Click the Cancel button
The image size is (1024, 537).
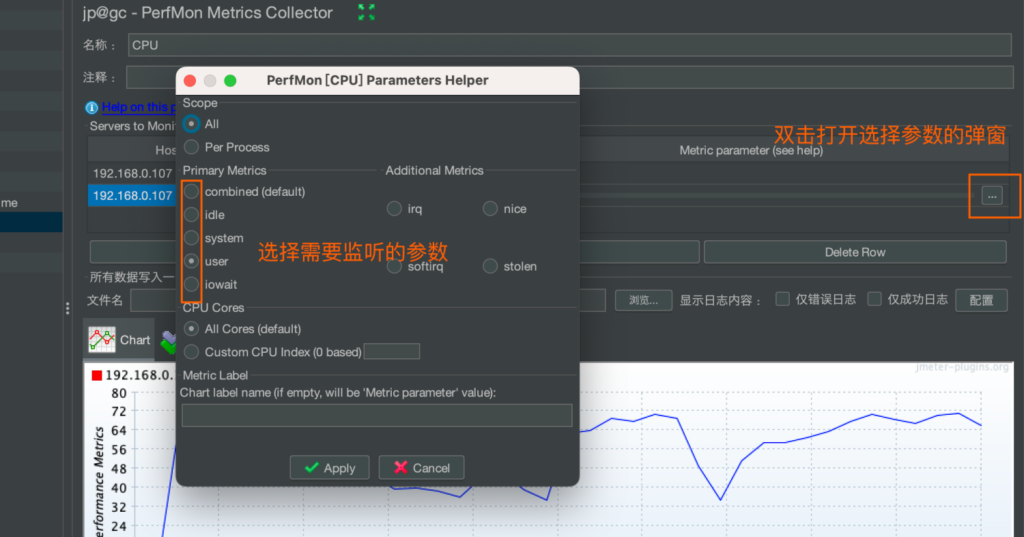point(422,468)
